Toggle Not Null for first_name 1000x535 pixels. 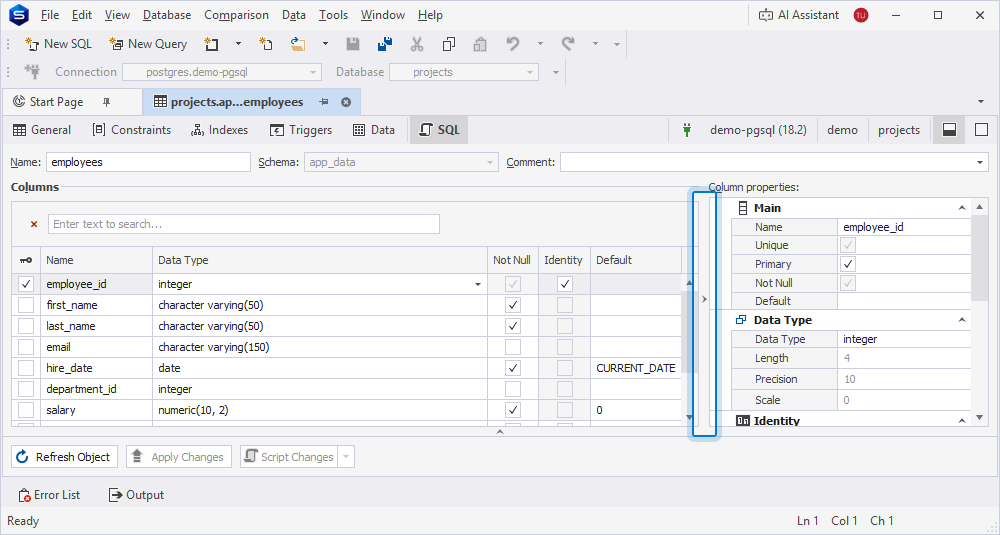(x=513, y=305)
